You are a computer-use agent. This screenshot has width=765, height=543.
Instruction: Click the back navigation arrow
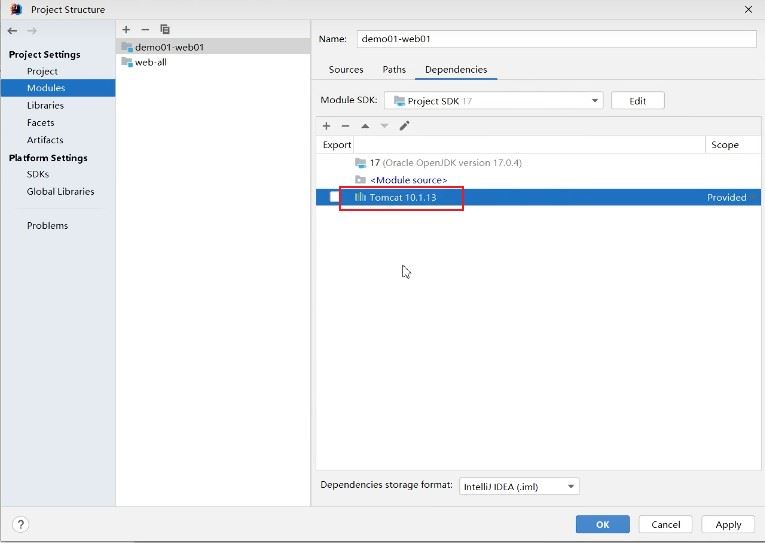click(13, 31)
